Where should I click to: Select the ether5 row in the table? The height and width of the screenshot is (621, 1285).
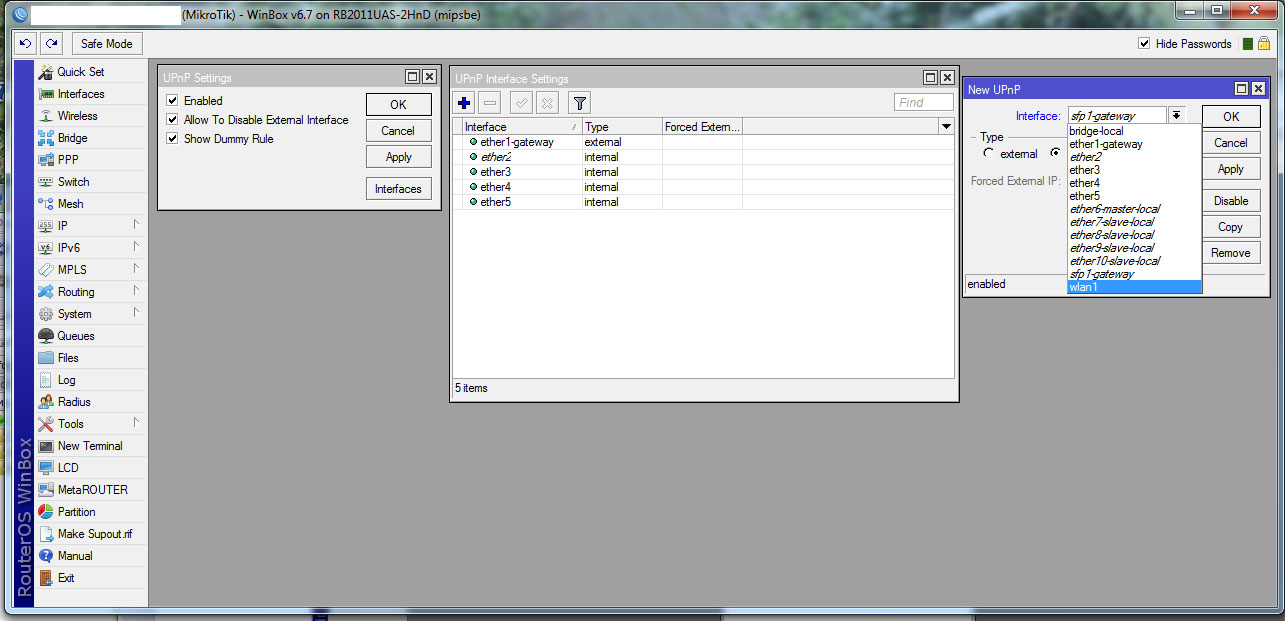pos(703,202)
